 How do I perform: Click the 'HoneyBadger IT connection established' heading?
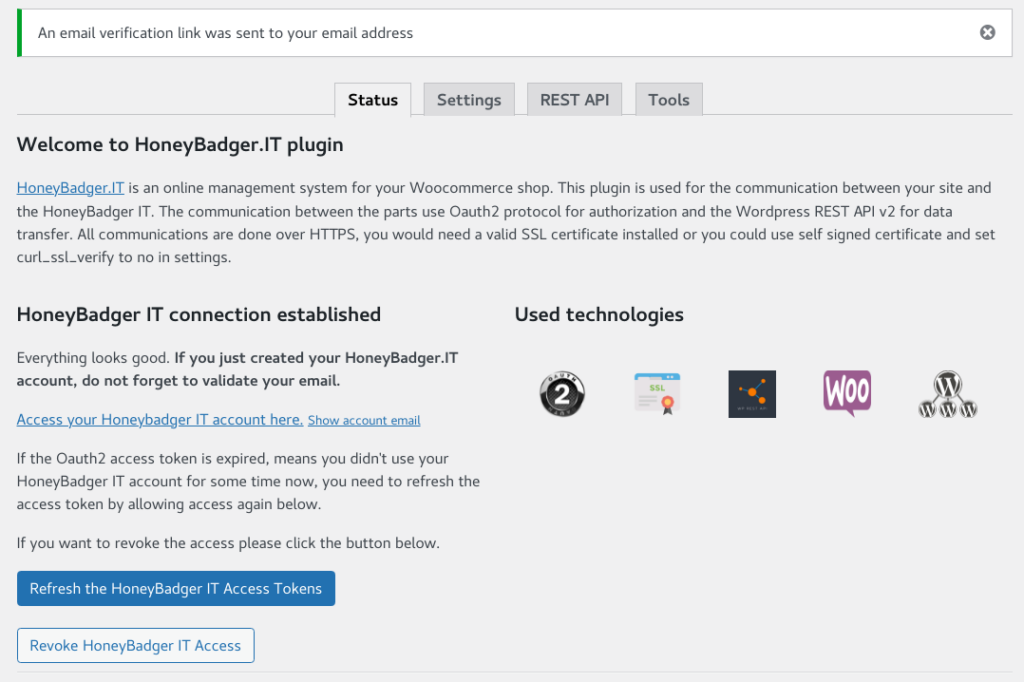[x=199, y=315]
